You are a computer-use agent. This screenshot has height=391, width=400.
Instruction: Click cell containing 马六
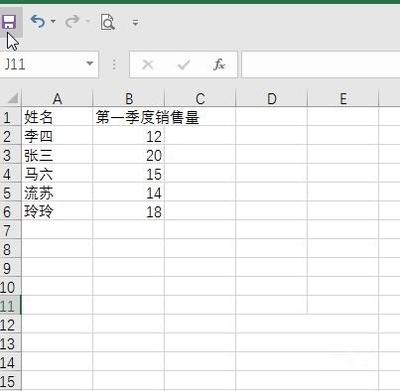[57, 174]
